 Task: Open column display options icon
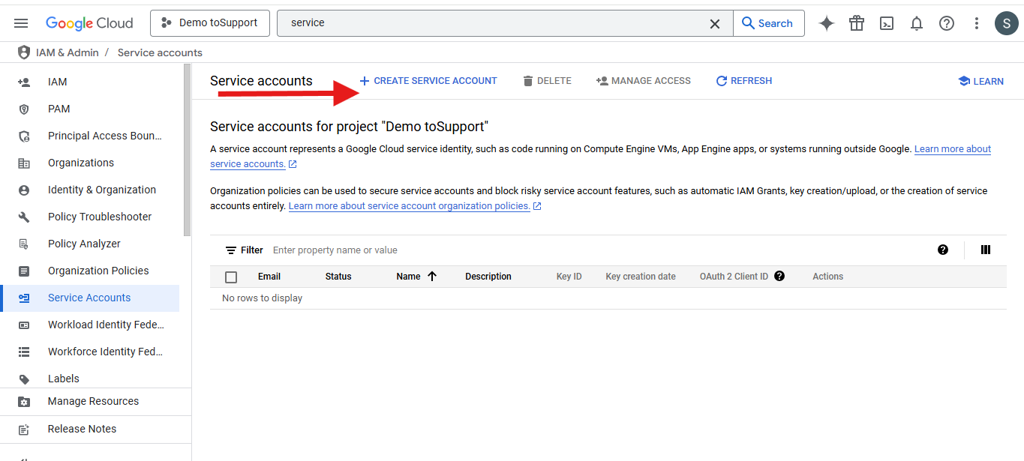click(985, 250)
